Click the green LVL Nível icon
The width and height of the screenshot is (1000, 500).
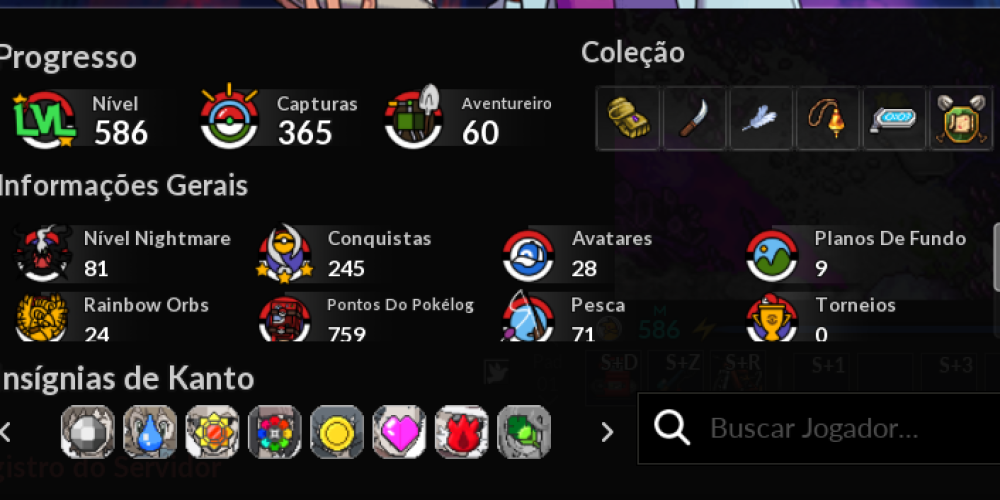pyautogui.click(x=45, y=119)
